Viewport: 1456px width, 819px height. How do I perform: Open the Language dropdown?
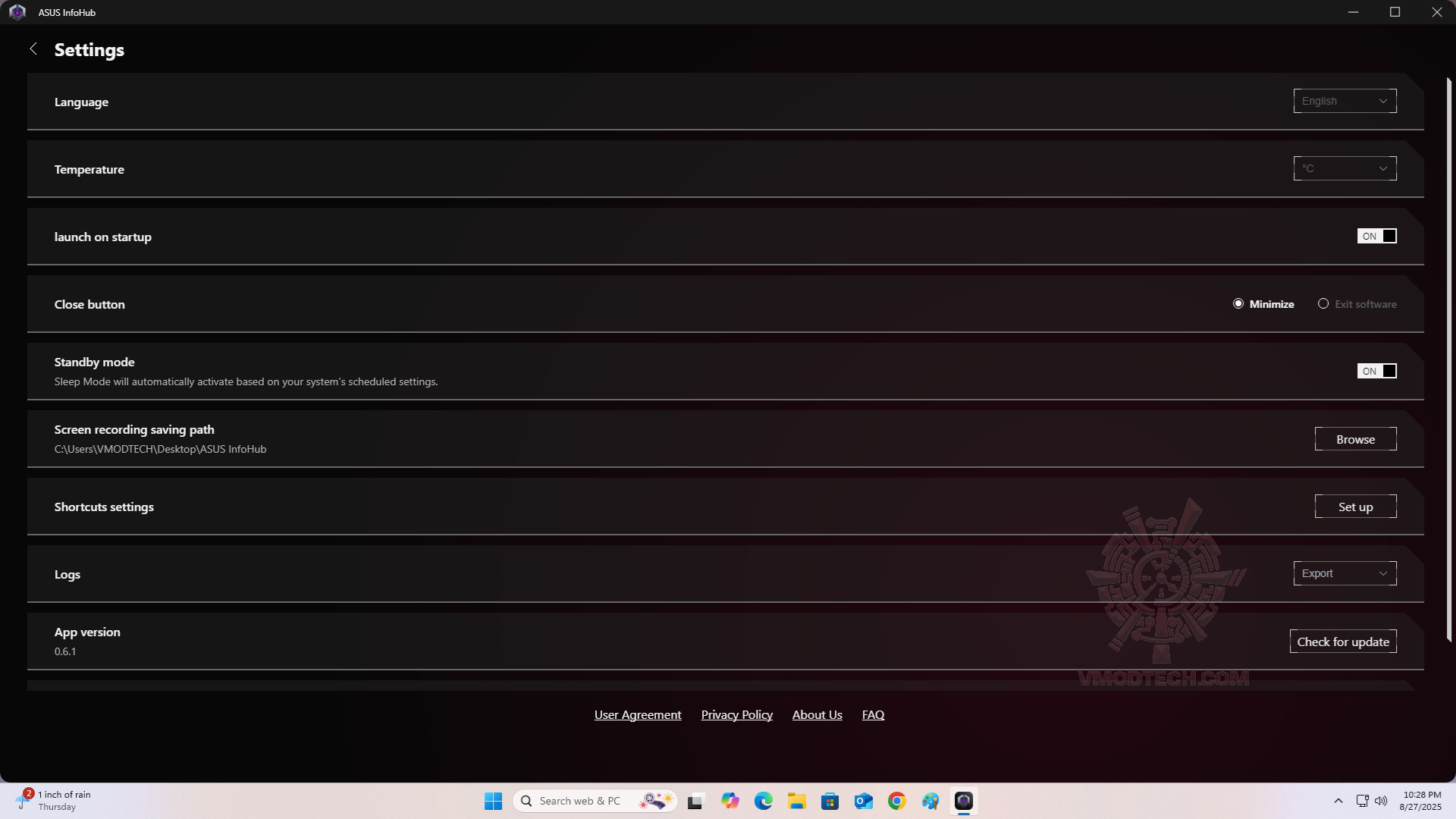click(1345, 102)
